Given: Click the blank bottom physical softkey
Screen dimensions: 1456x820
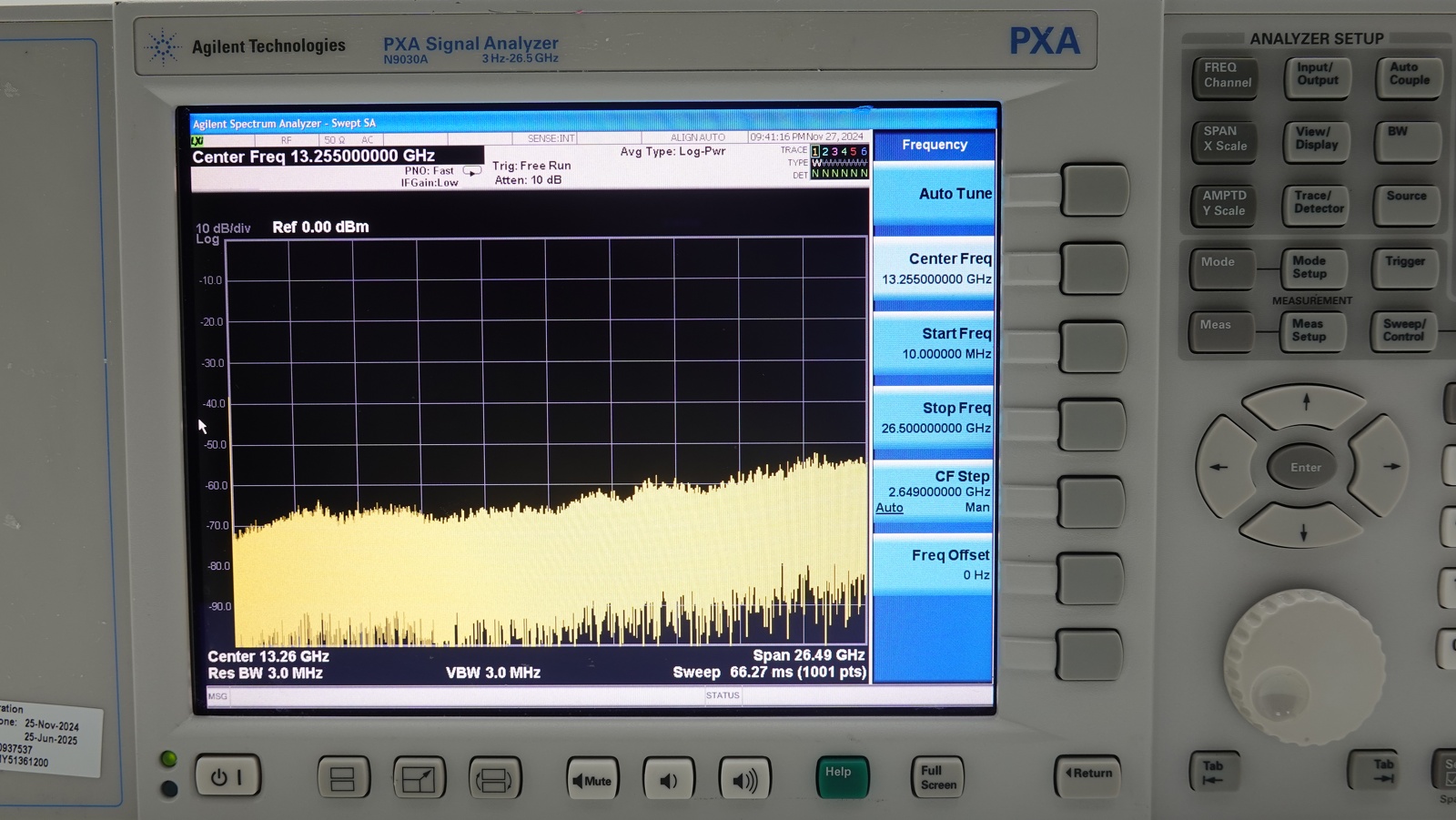Looking at the screenshot, I should 1090,654.
